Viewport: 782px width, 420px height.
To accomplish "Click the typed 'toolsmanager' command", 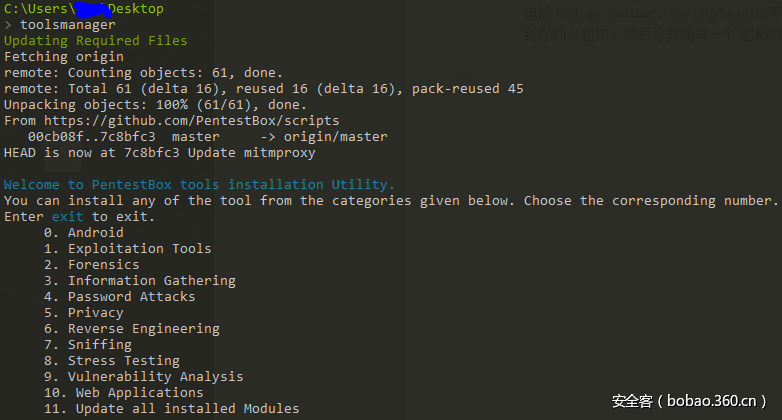I will point(68,25).
